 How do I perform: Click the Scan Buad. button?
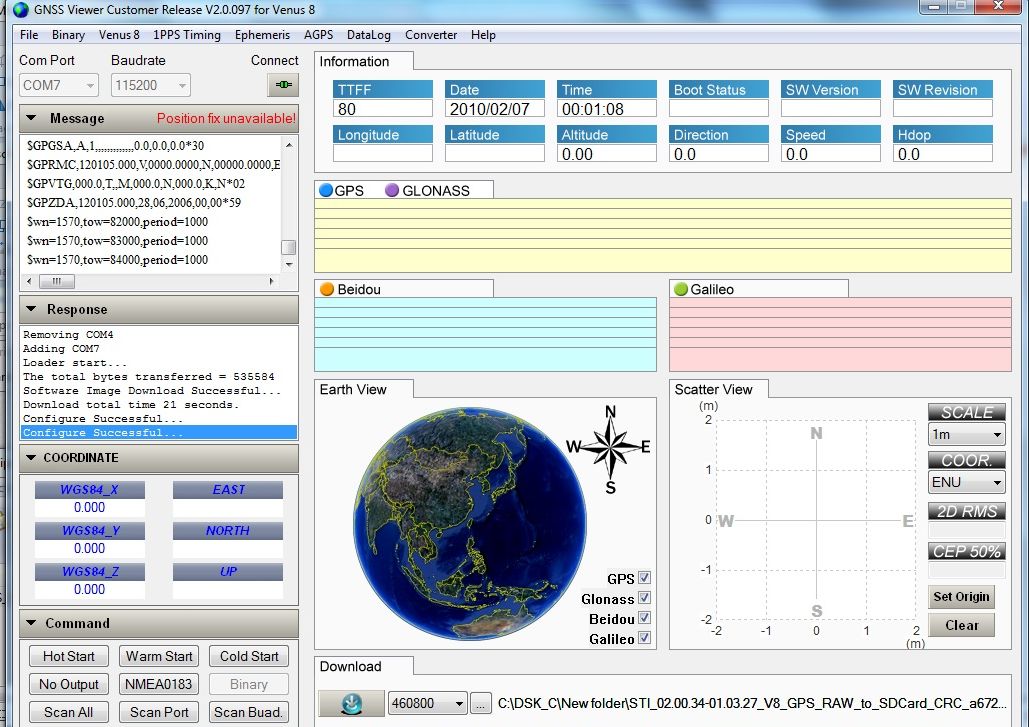pyautogui.click(x=249, y=712)
